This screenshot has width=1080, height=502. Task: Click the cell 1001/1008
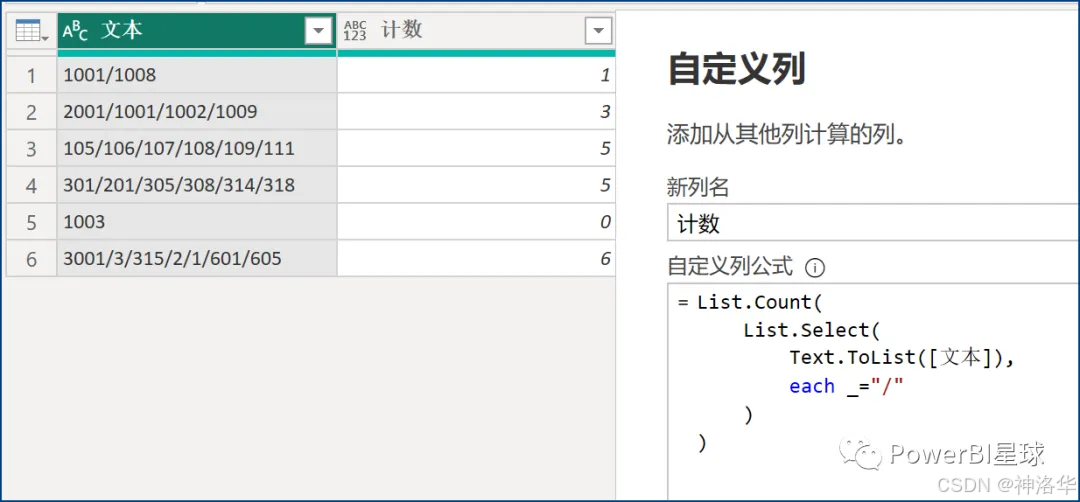[197, 75]
